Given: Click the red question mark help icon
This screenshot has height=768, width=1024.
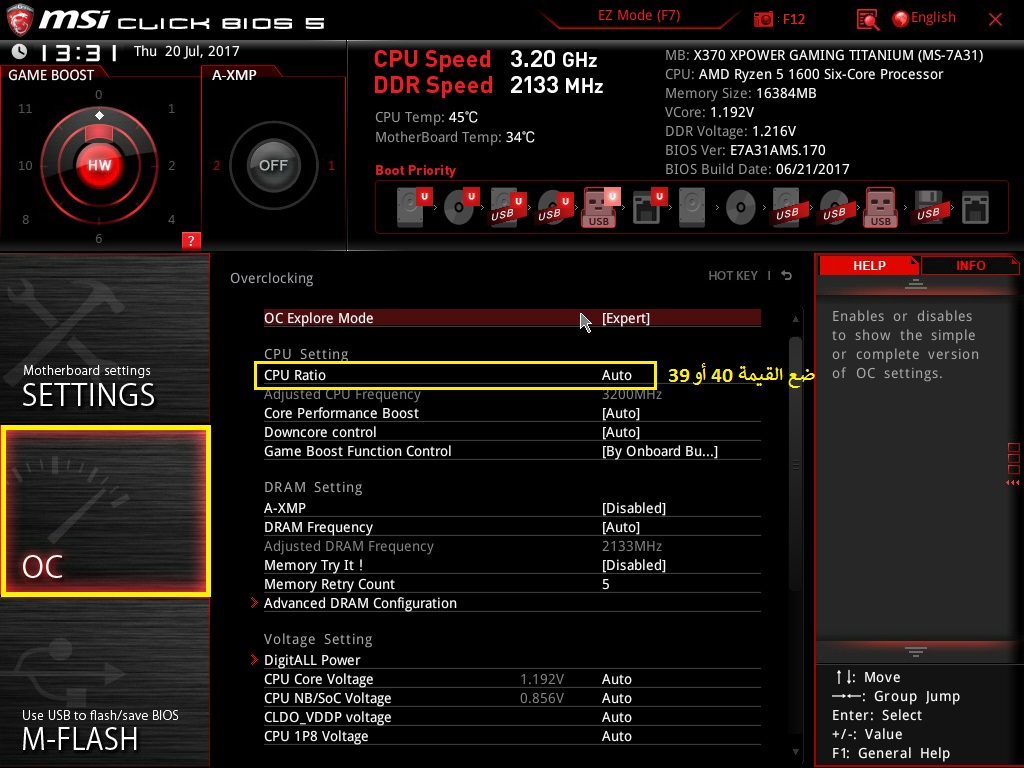Looking at the screenshot, I should tap(191, 240).
